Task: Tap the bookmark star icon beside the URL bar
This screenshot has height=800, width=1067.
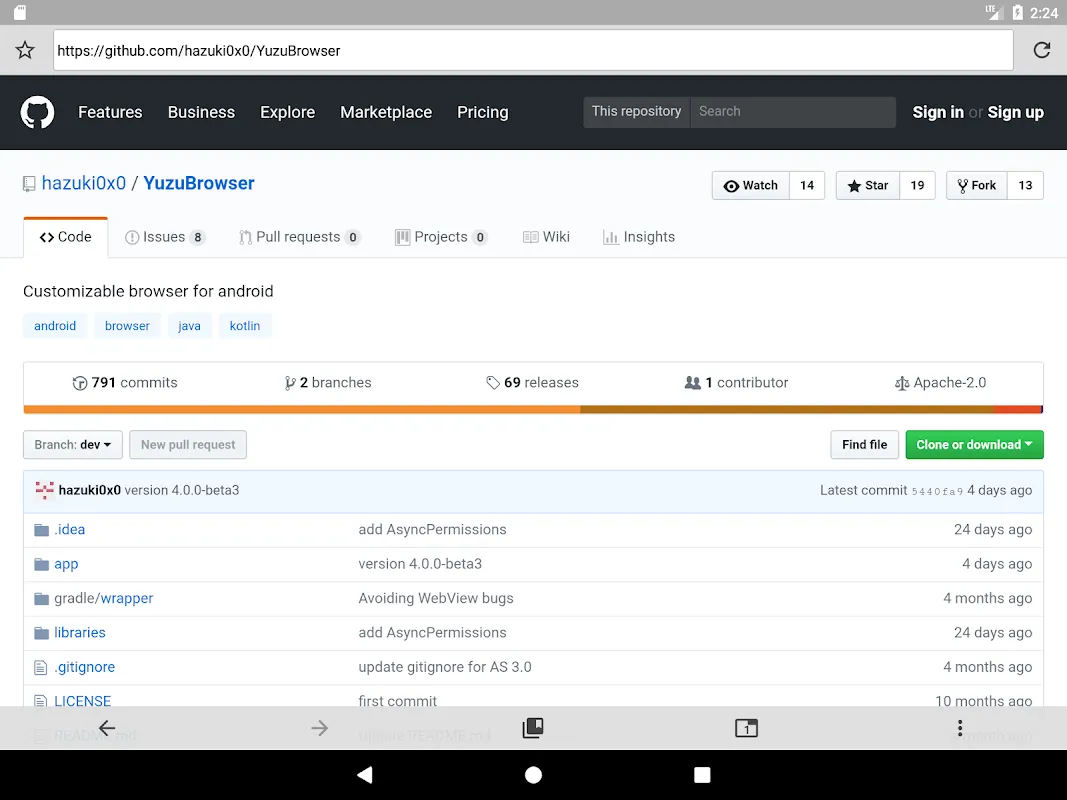Action: [x=25, y=50]
